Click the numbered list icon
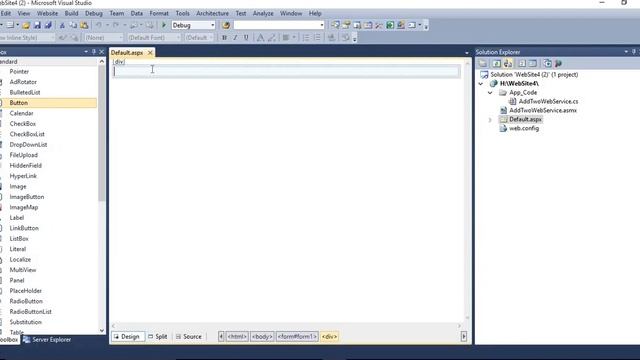Viewport: 640px width, 360px height. [x=306, y=38]
